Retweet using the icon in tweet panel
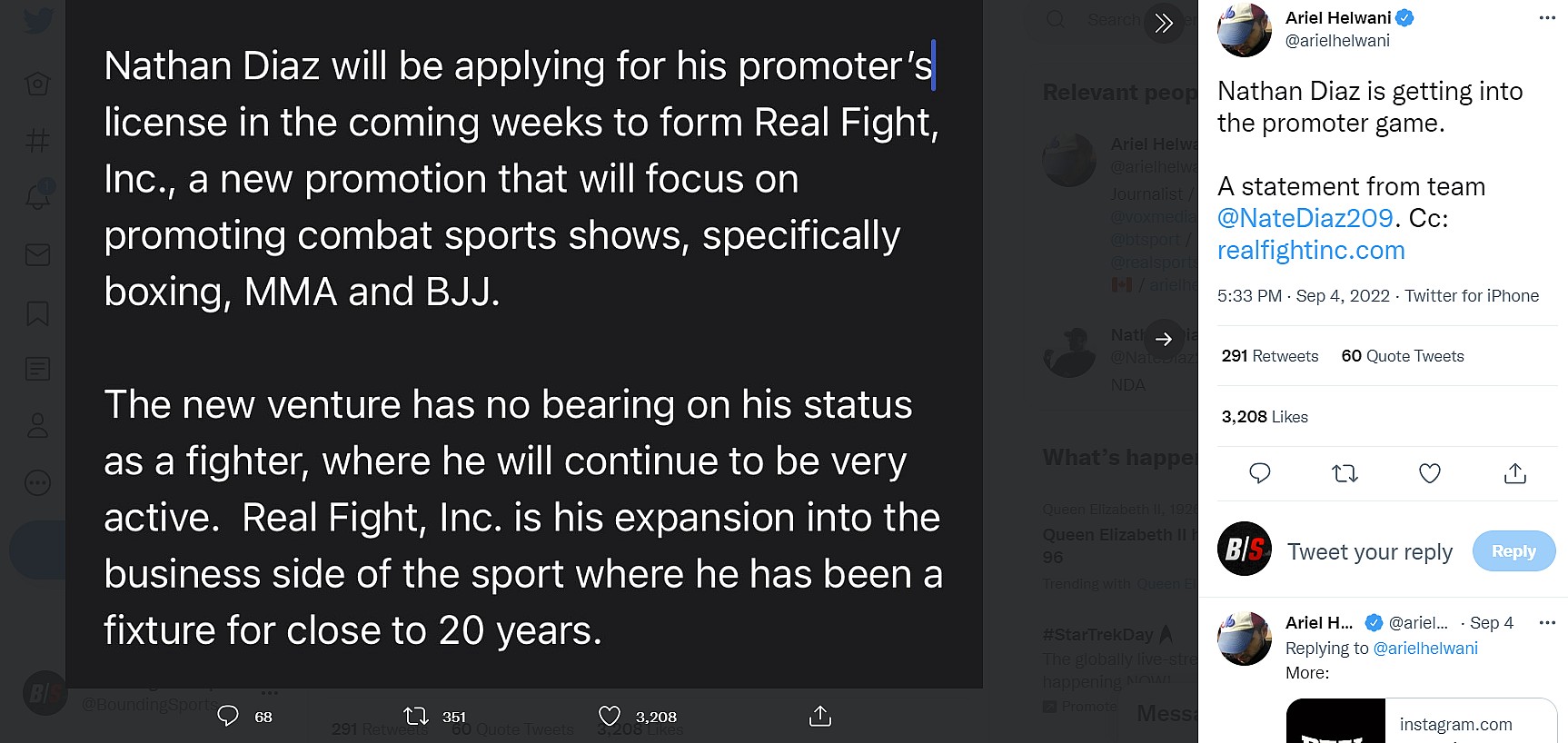The height and width of the screenshot is (743, 1568). click(x=1345, y=473)
